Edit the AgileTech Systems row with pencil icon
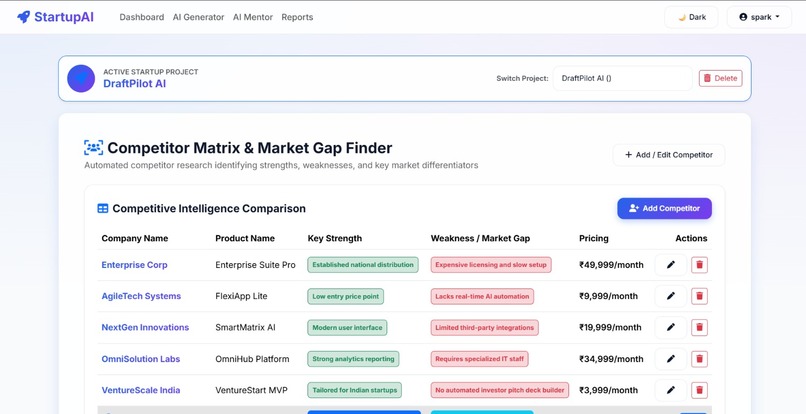Screen dimensions: 806x414 coord(671,296)
